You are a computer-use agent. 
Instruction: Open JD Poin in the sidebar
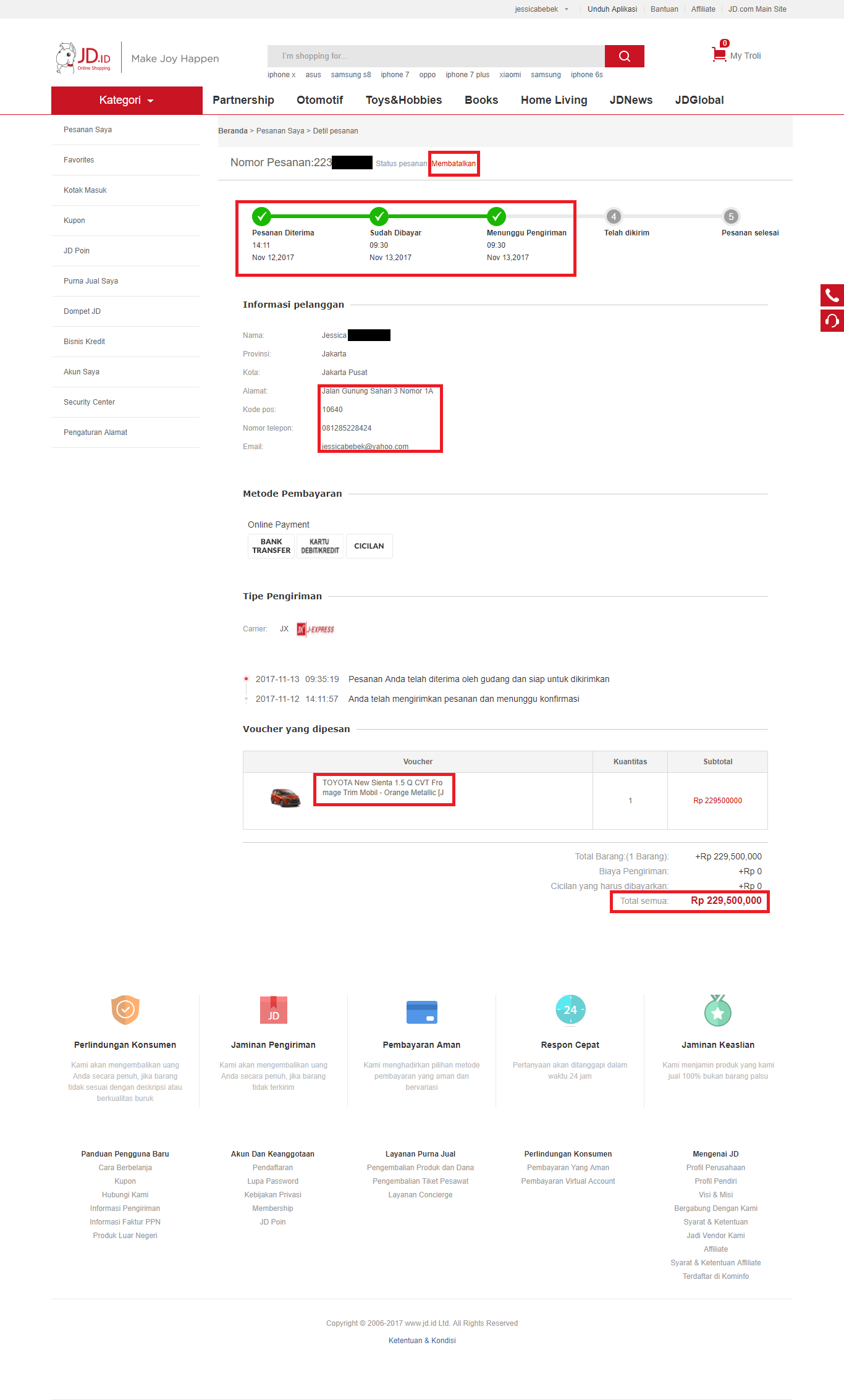click(x=77, y=251)
